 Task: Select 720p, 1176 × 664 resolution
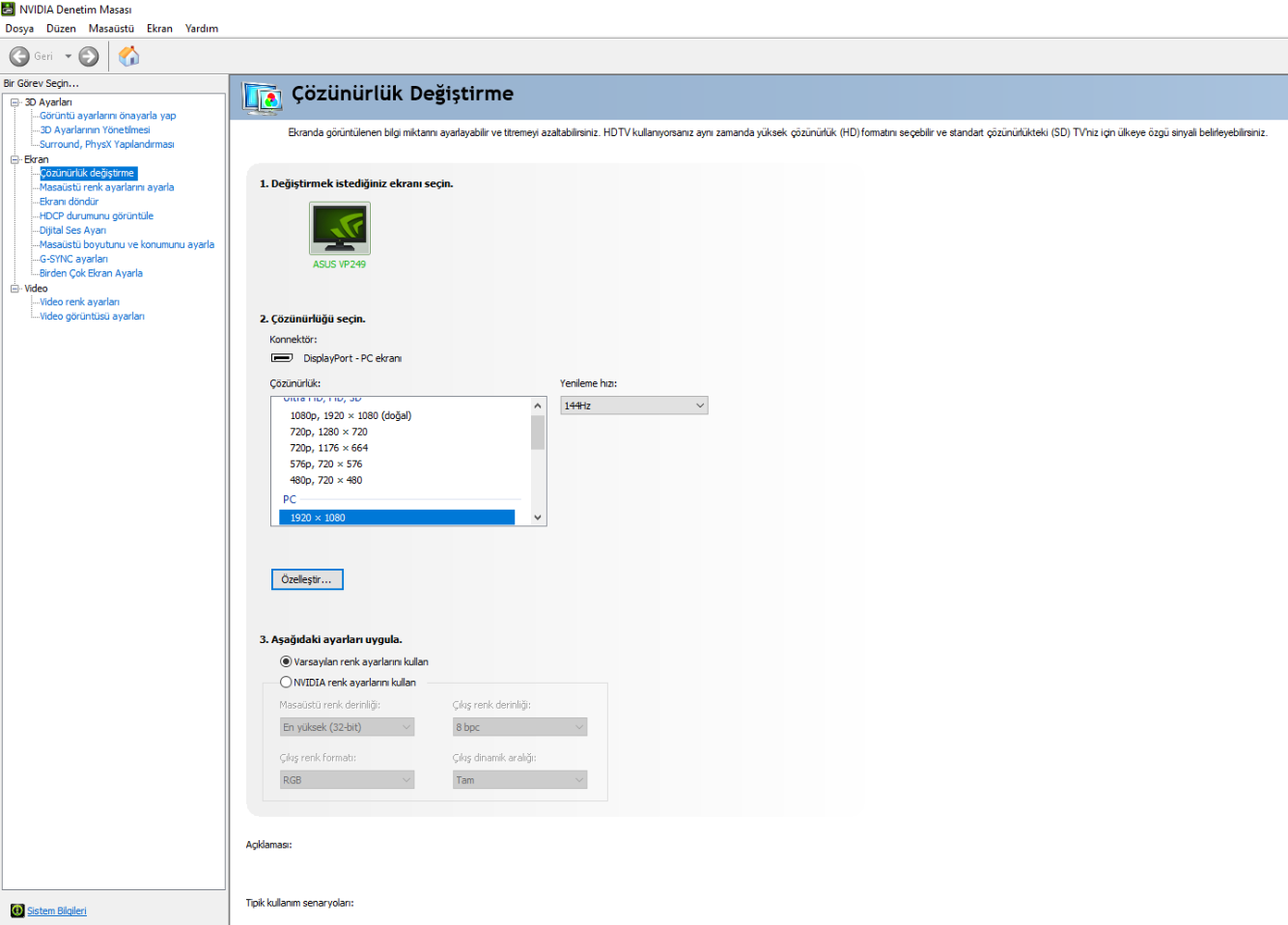point(328,448)
